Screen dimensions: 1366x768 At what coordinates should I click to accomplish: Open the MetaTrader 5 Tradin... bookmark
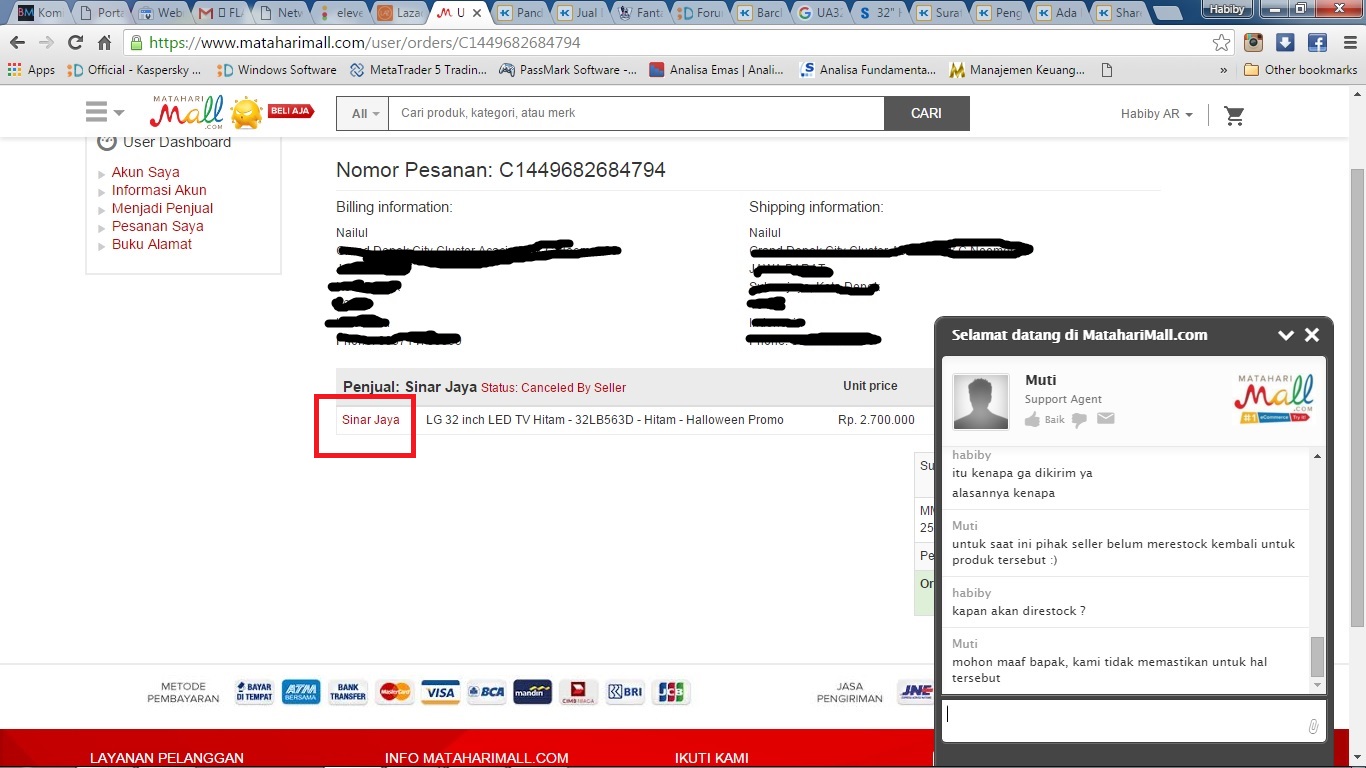419,70
